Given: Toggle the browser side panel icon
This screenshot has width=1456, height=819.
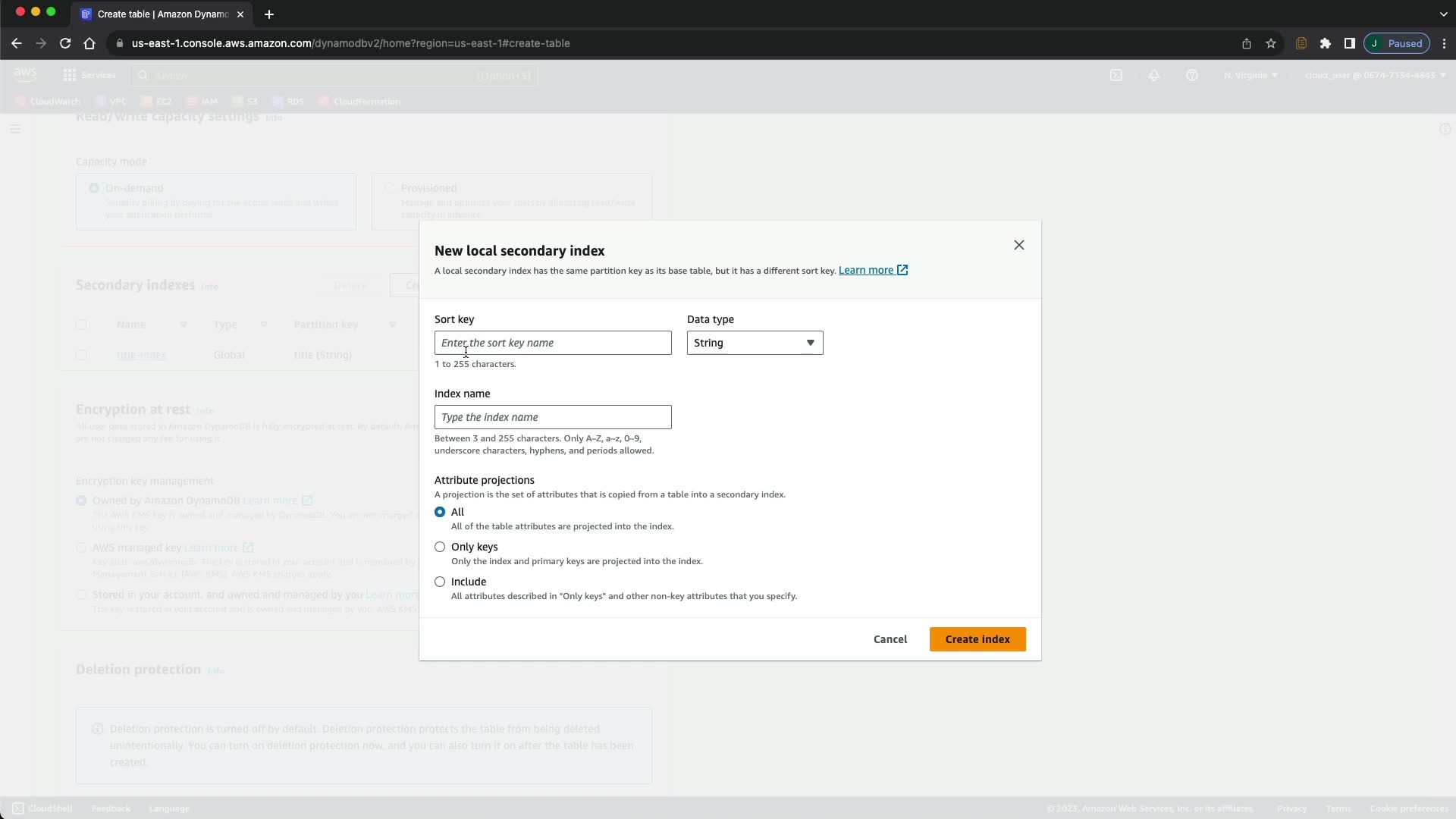Looking at the screenshot, I should (x=1349, y=43).
